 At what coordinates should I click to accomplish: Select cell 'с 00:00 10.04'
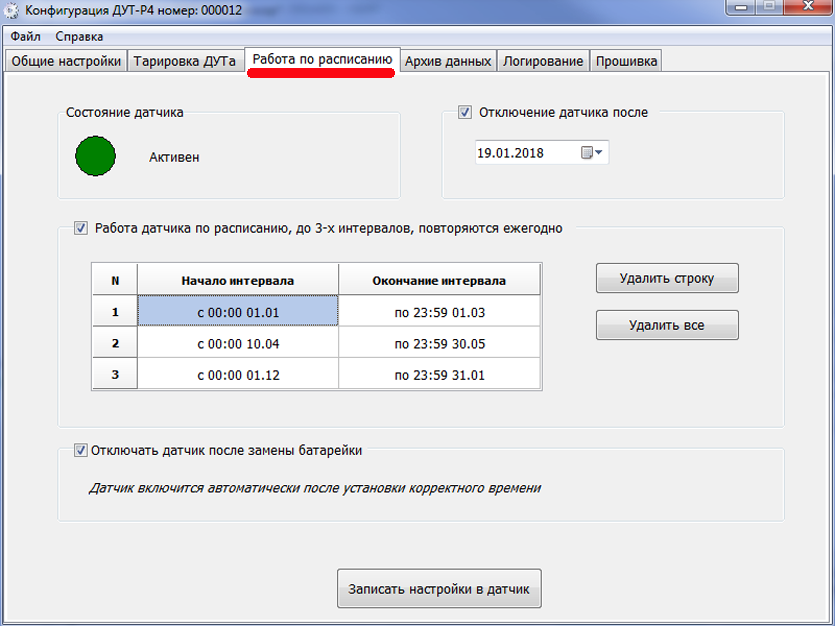(x=238, y=343)
